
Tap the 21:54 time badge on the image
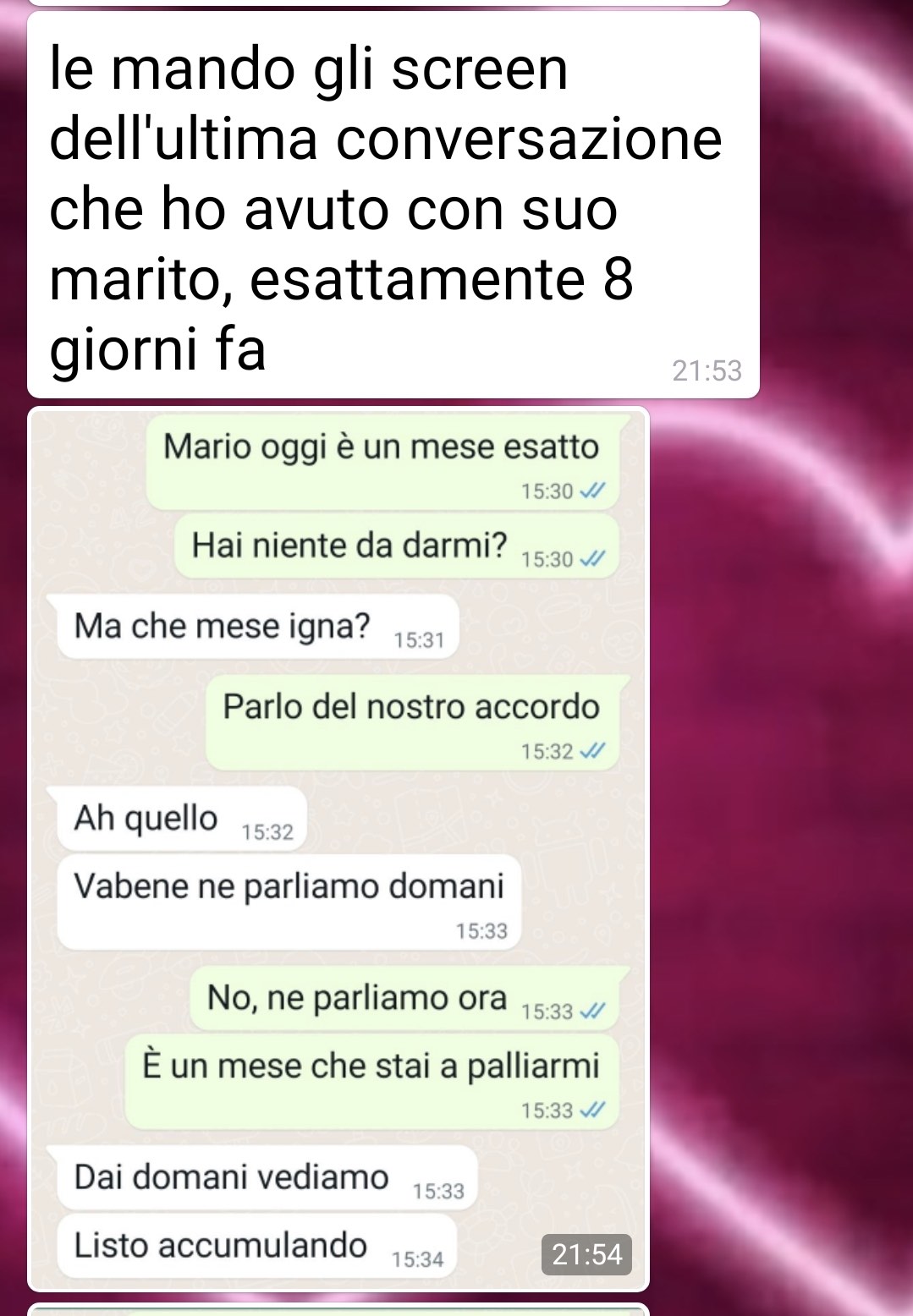tap(586, 1253)
